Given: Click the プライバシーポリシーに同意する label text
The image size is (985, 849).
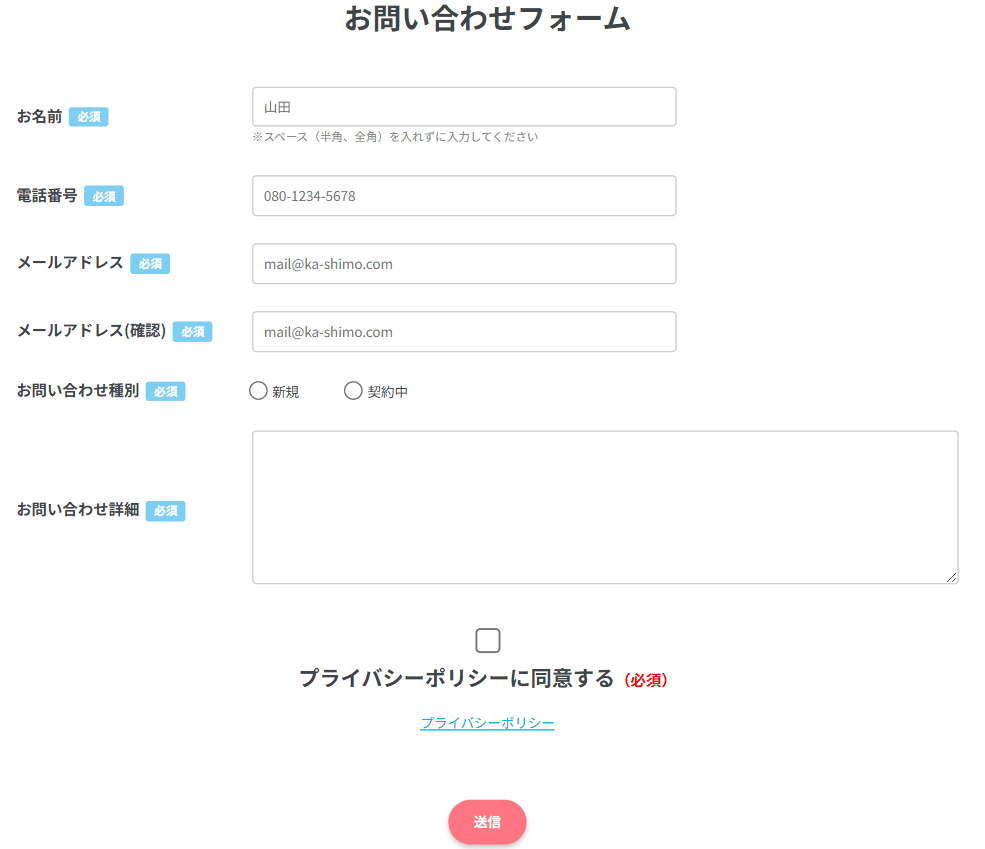Looking at the screenshot, I should (457, 679).
